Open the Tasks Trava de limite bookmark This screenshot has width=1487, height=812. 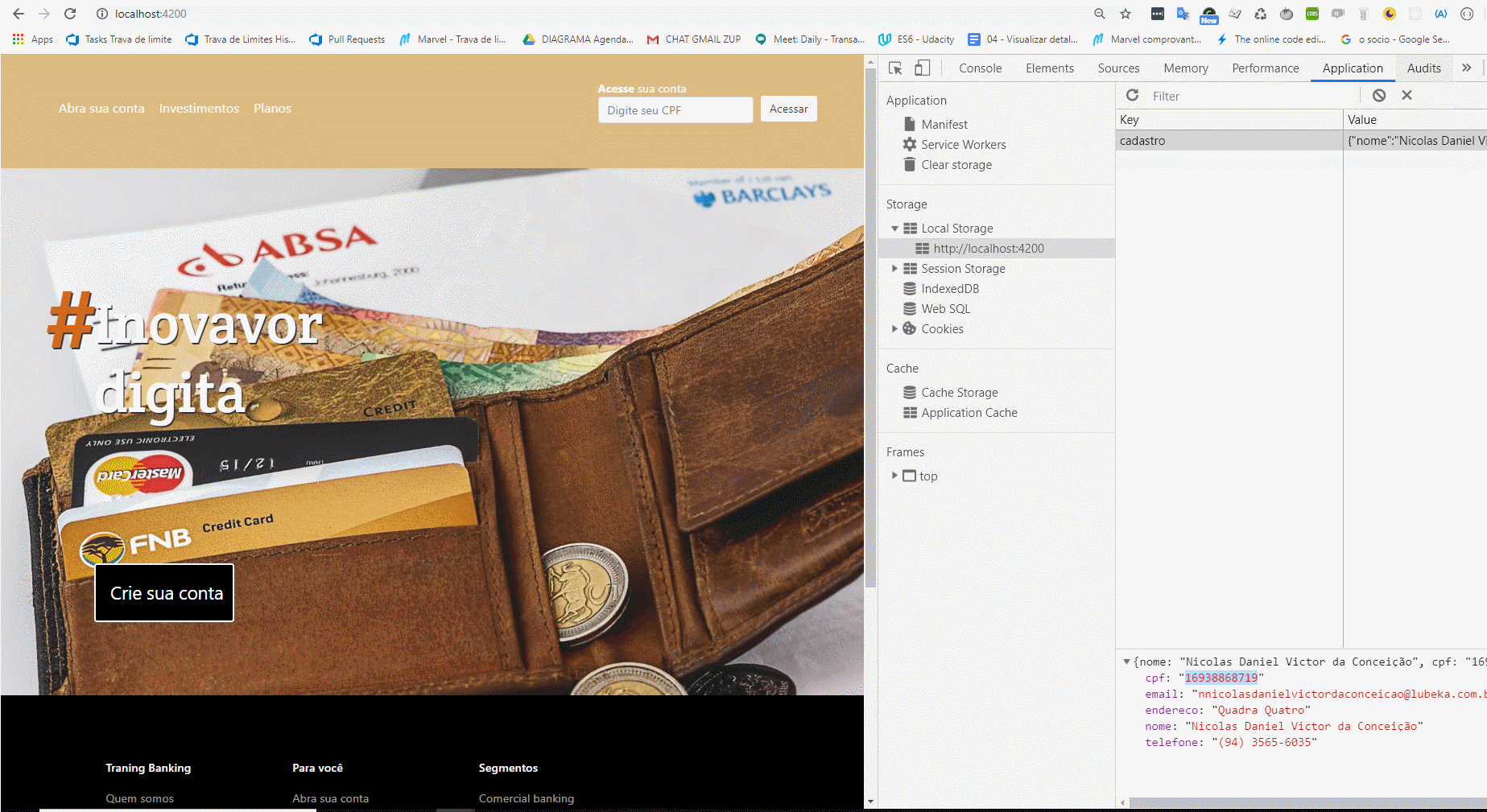119,39
